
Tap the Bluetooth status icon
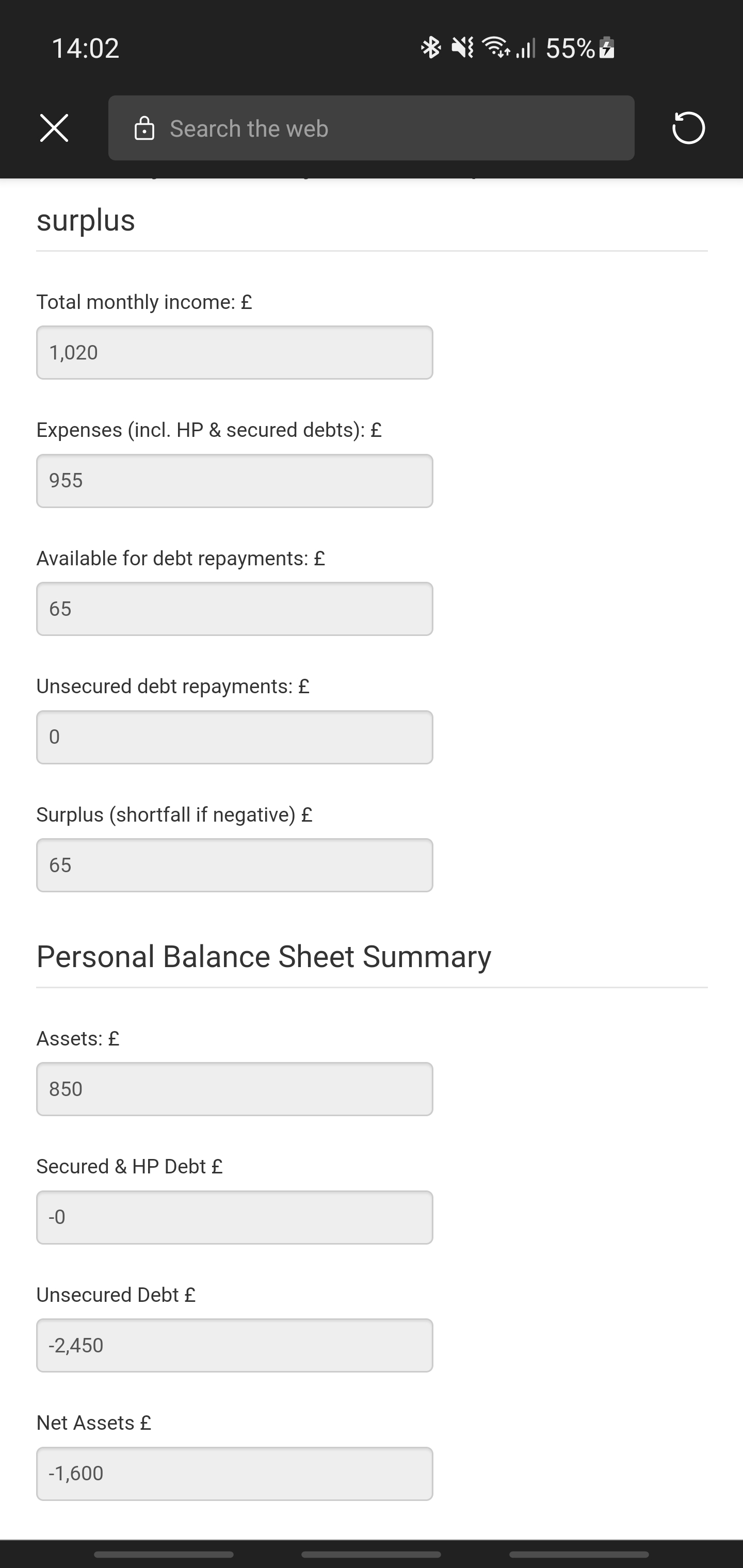tap(430, 47)
